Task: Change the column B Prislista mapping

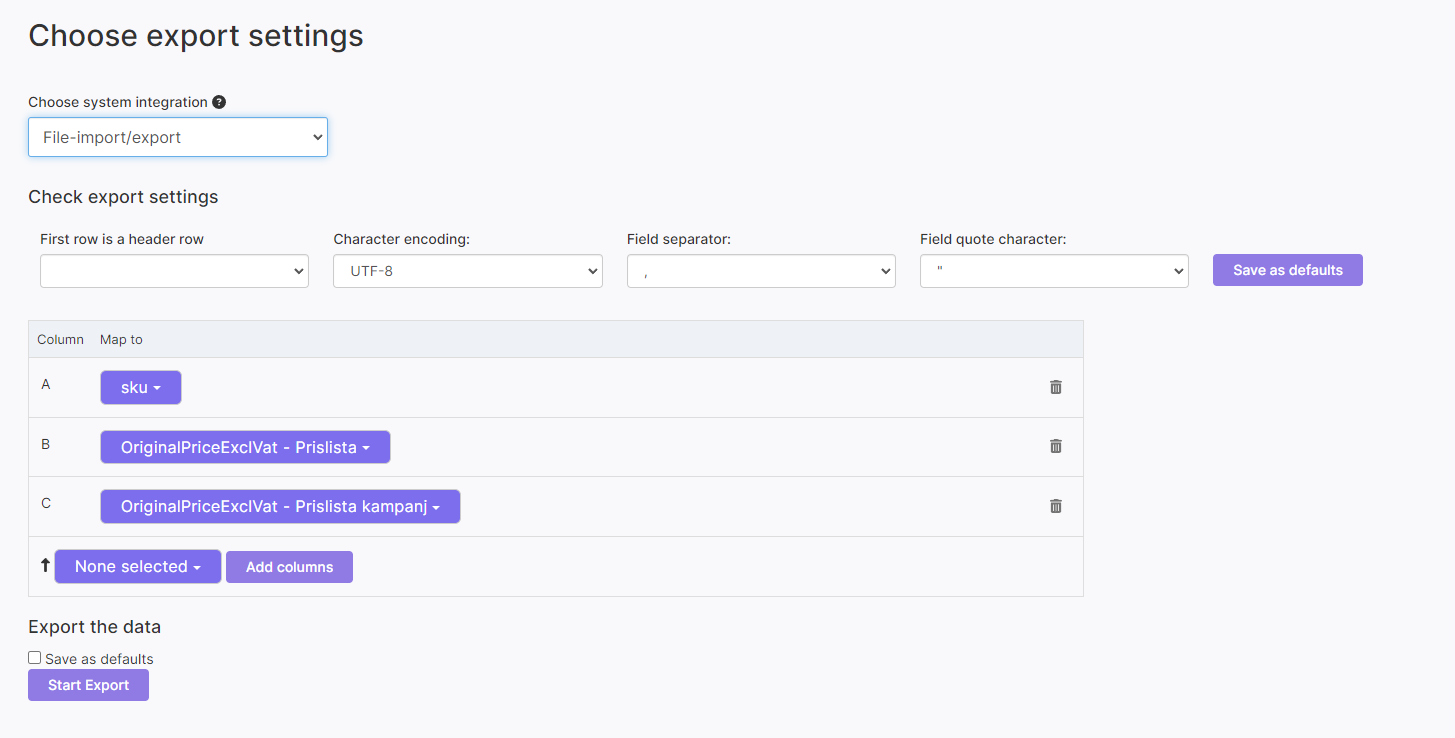Action: pyautogui.click(x=245, y=447)
